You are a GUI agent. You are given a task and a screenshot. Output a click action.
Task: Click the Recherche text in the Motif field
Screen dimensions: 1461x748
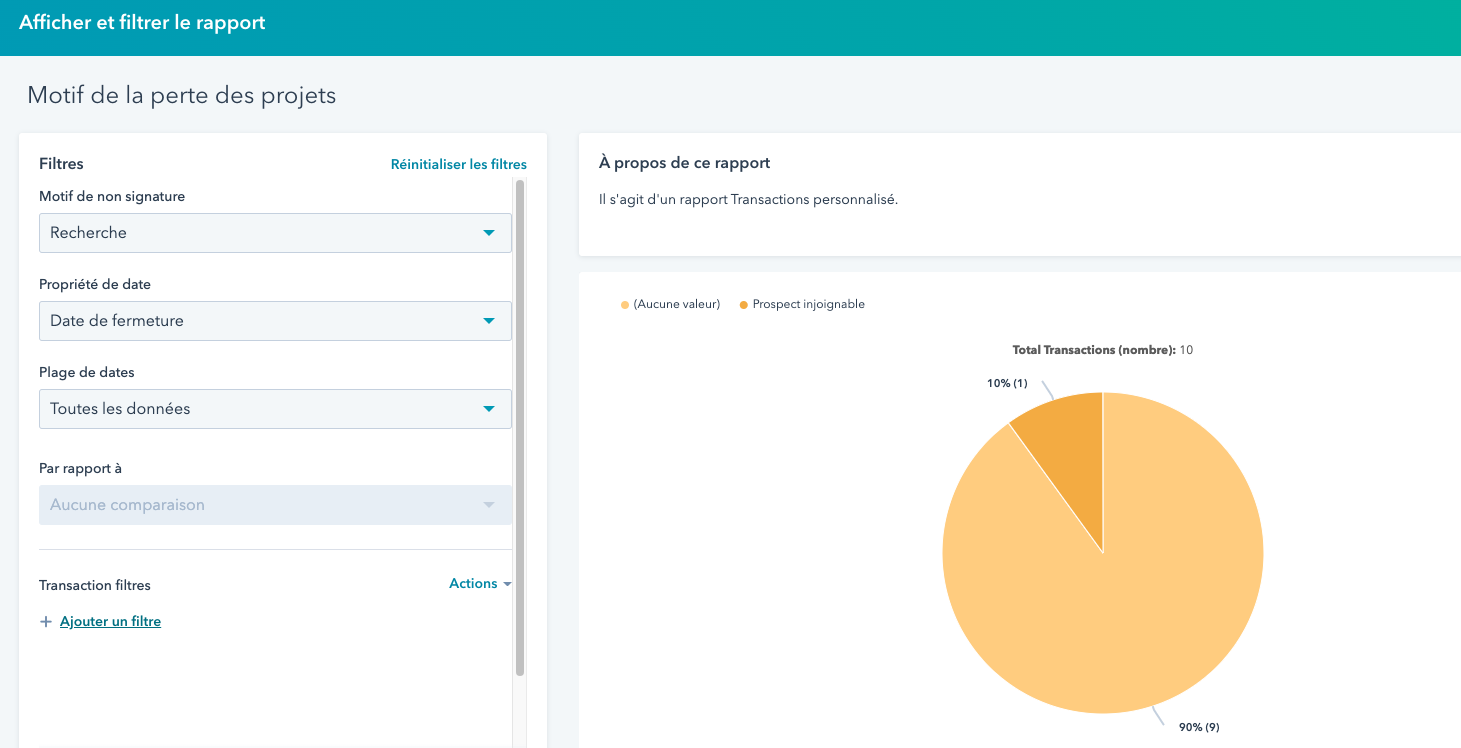89,233
